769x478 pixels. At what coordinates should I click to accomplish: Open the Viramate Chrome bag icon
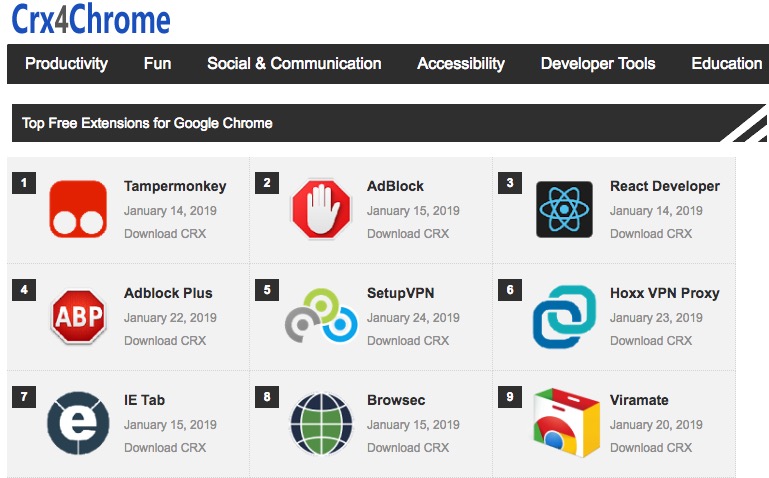click(x=565, y=423)
